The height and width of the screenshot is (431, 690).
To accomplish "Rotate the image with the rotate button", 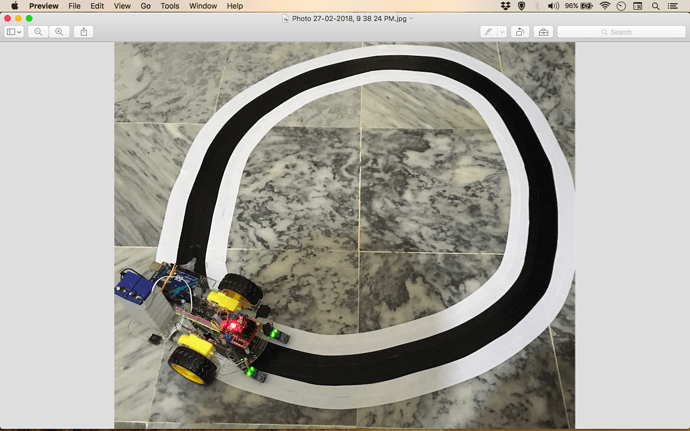I will pyautogui.click(x=520, y=32).
